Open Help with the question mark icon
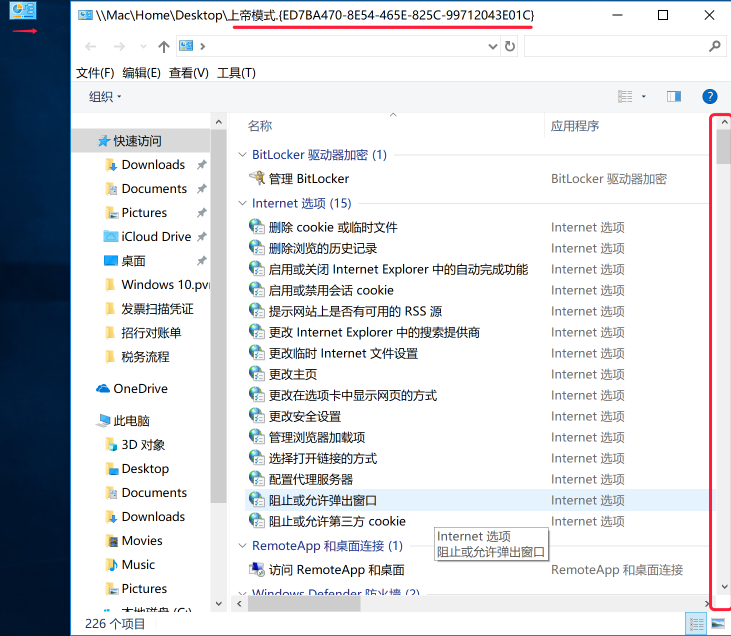The image size is (731, 636). [x=710, y=97]
